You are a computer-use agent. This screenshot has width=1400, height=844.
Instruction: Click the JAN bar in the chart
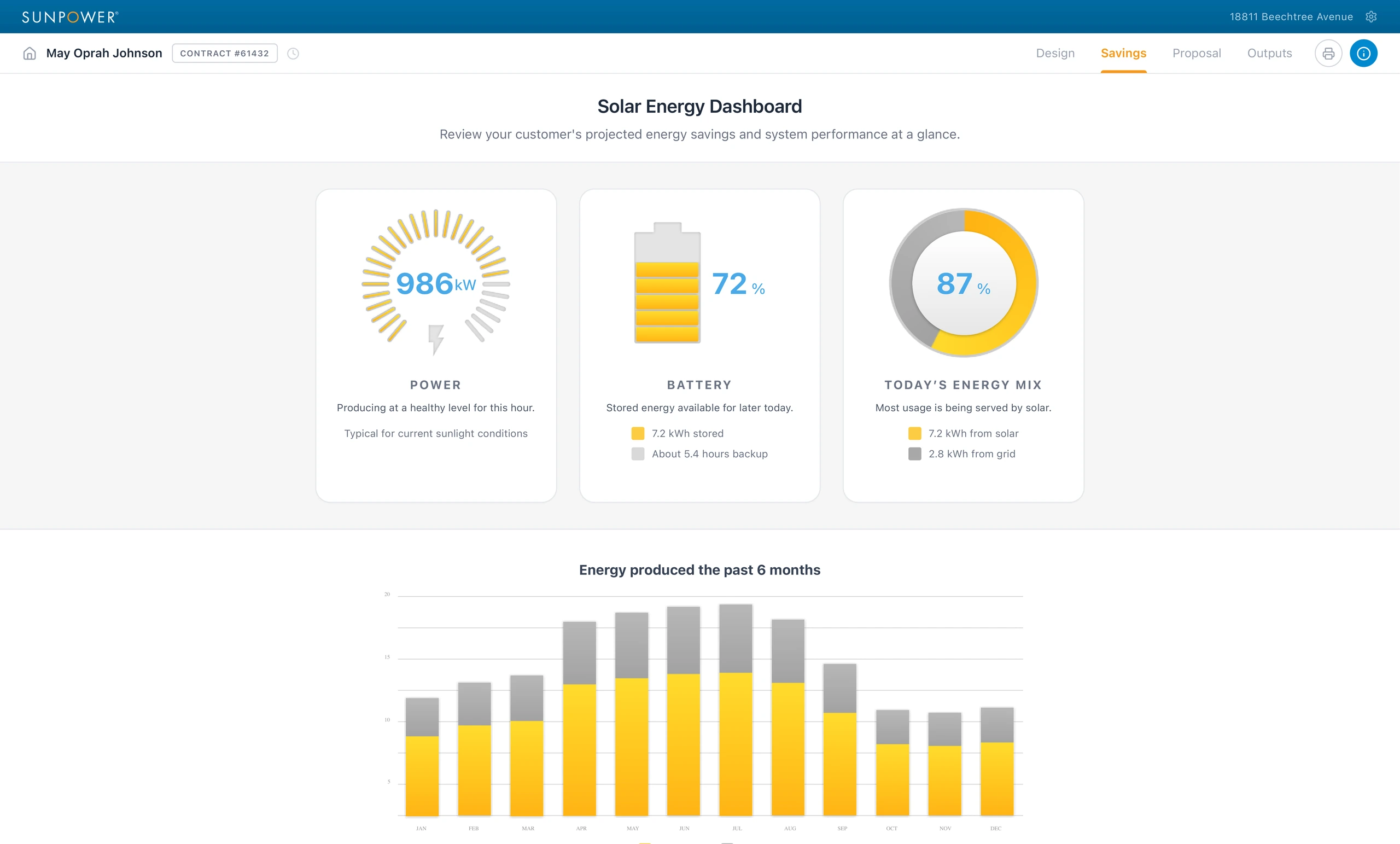[422, 757]
